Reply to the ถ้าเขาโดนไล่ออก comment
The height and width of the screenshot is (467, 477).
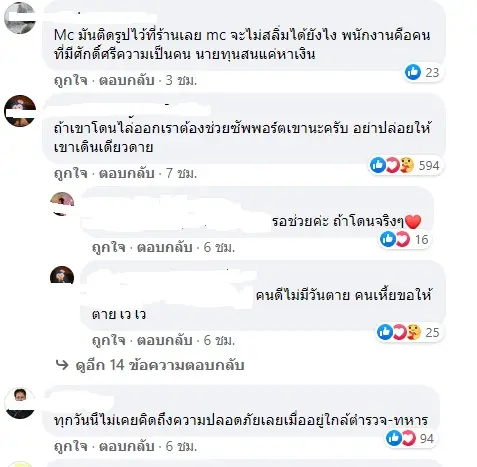tap(127, 173)
